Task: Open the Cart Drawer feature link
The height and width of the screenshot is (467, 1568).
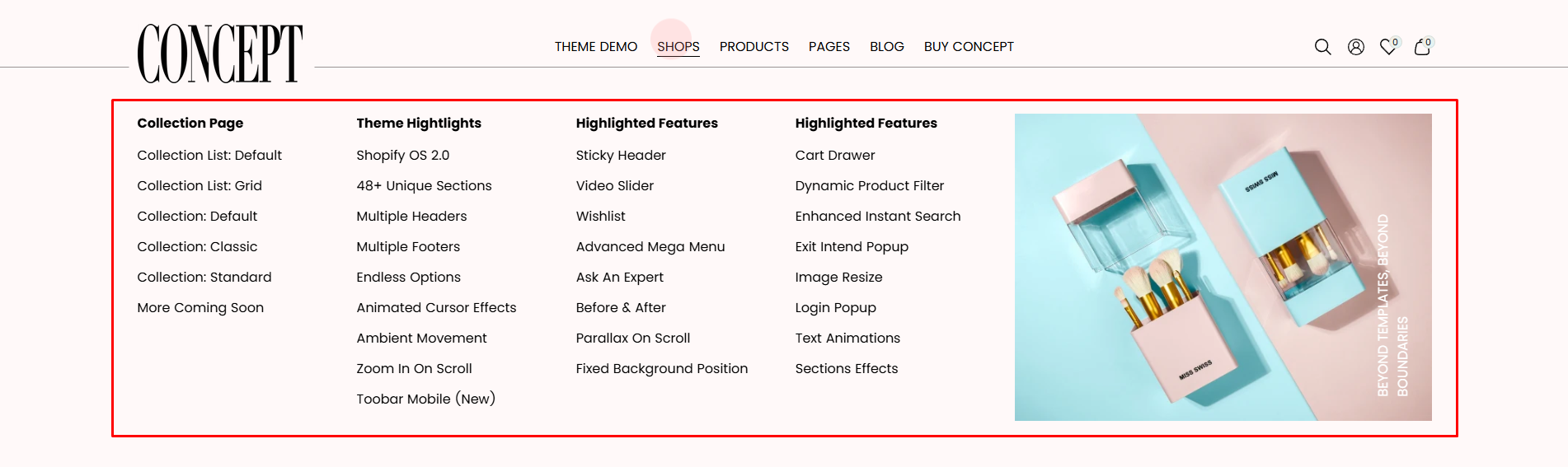Action: point(835,156)
